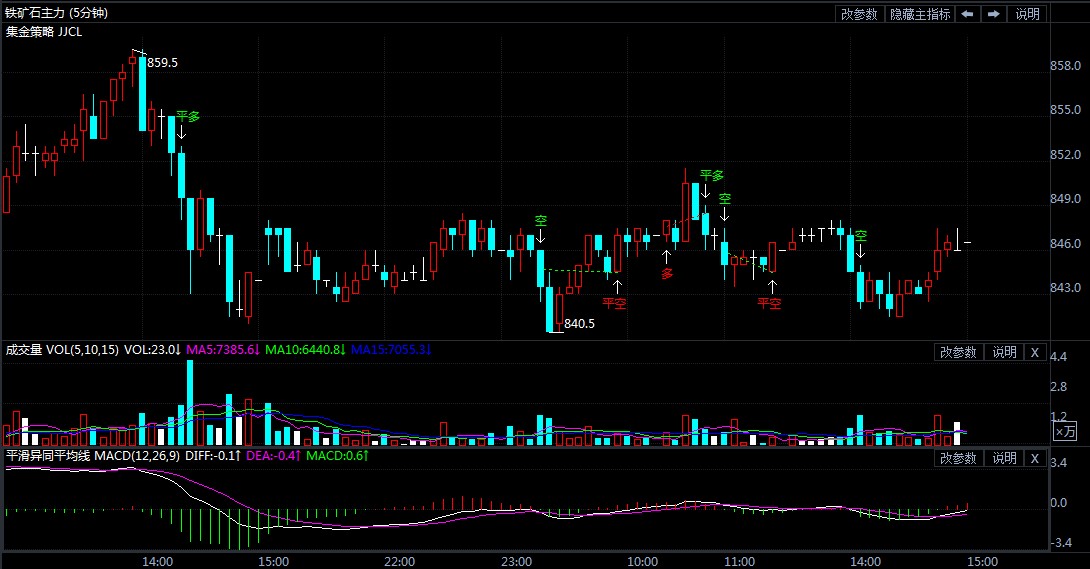The height and width of the screenshot is (569, 1090).
Task: Click the 859.5 high price label
Action: [162, 63]
